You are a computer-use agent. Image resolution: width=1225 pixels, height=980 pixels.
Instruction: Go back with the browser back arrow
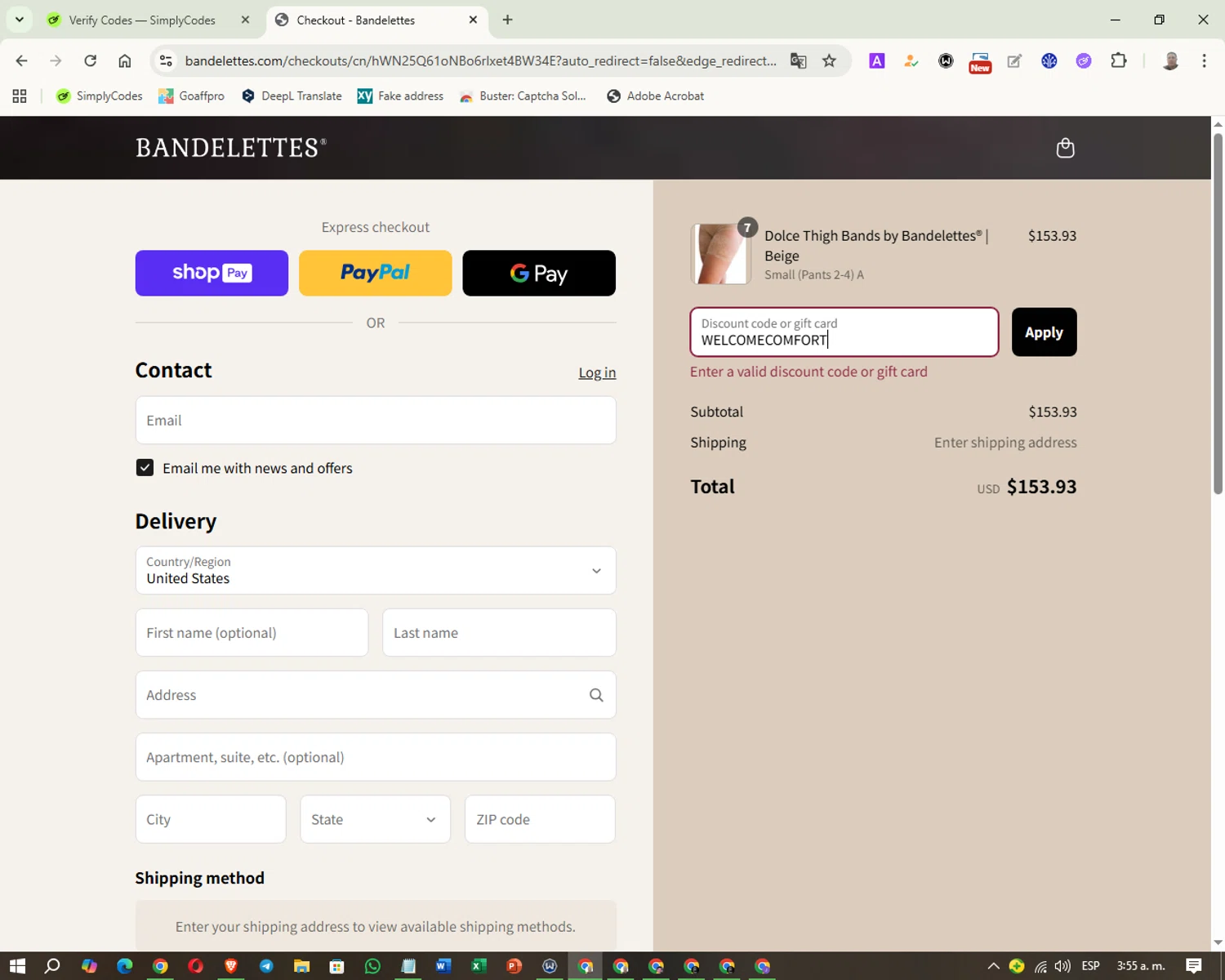22,60
